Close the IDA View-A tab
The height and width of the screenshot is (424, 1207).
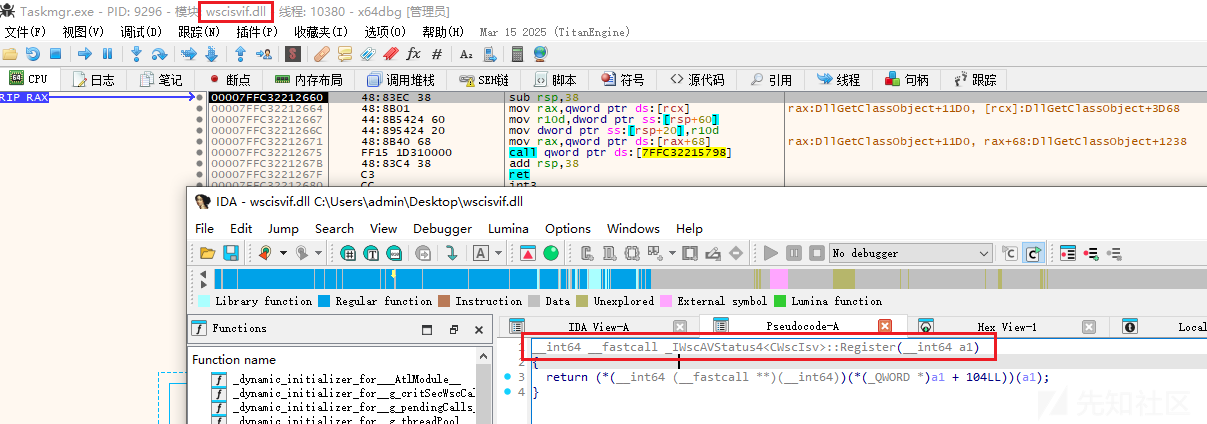[x=680, y=326]
